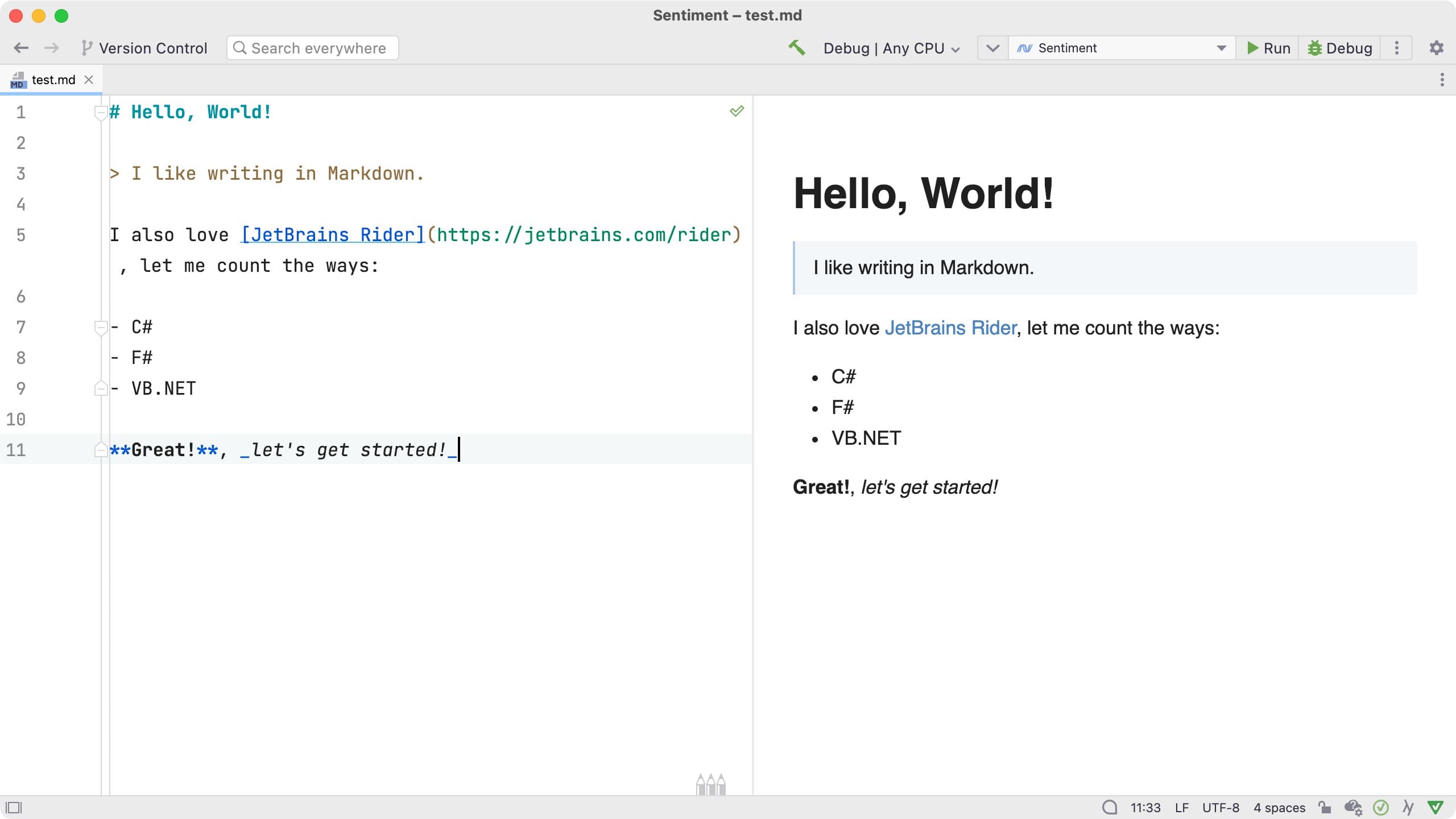Toggle collapse for list items fold marker
The width and height of the screenshot is (1456, 819).
(x=99, y=327)
